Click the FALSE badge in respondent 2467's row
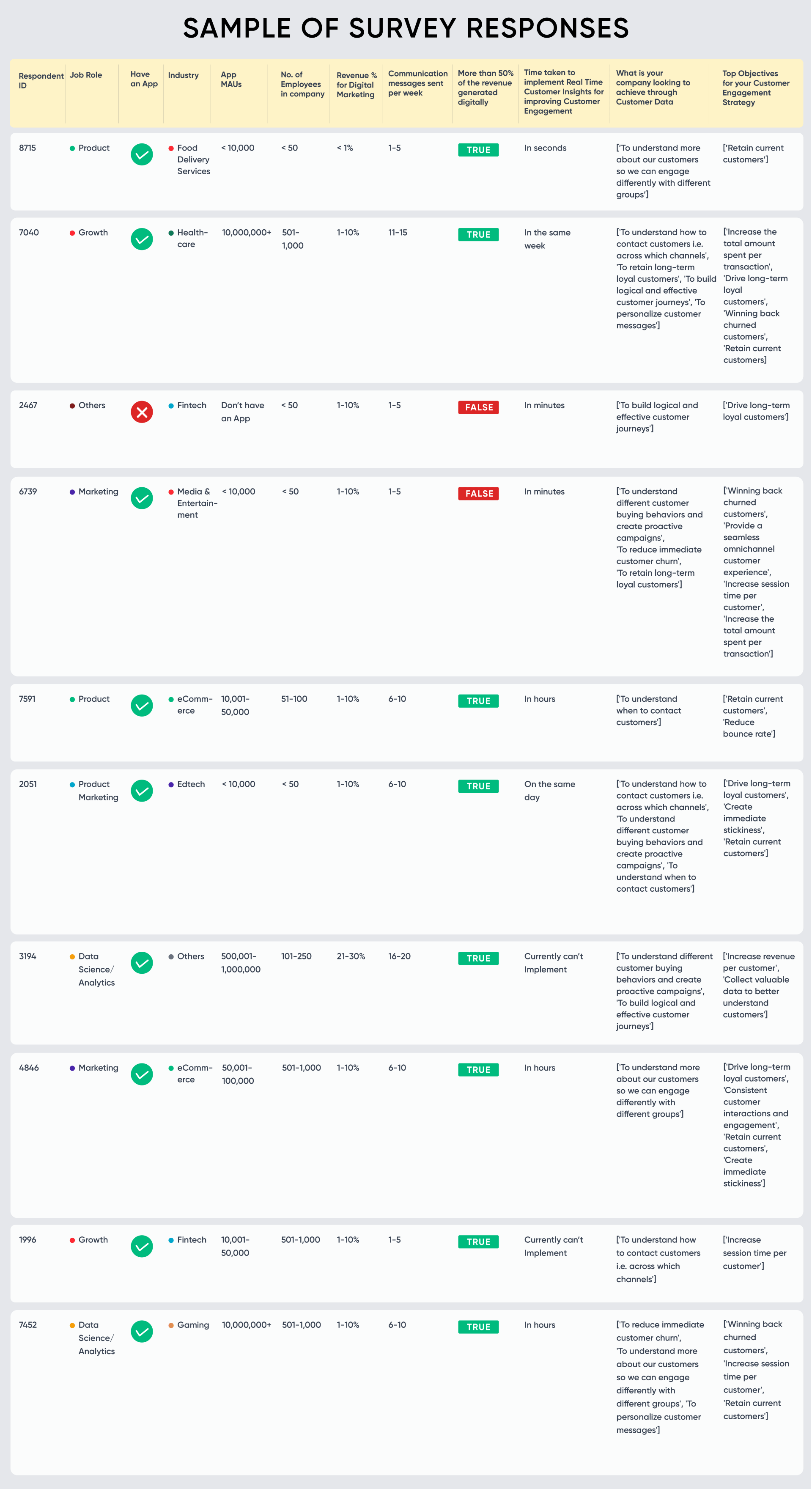The height and width of the screenshot is (1489, 812). click(x=479, y=407)
